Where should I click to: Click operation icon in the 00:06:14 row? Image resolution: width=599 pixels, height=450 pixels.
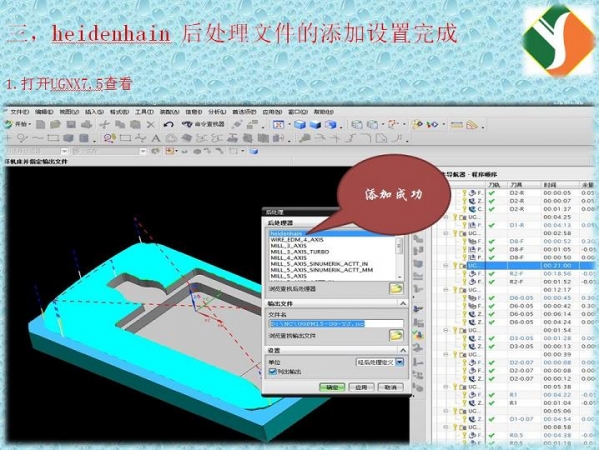473,314
